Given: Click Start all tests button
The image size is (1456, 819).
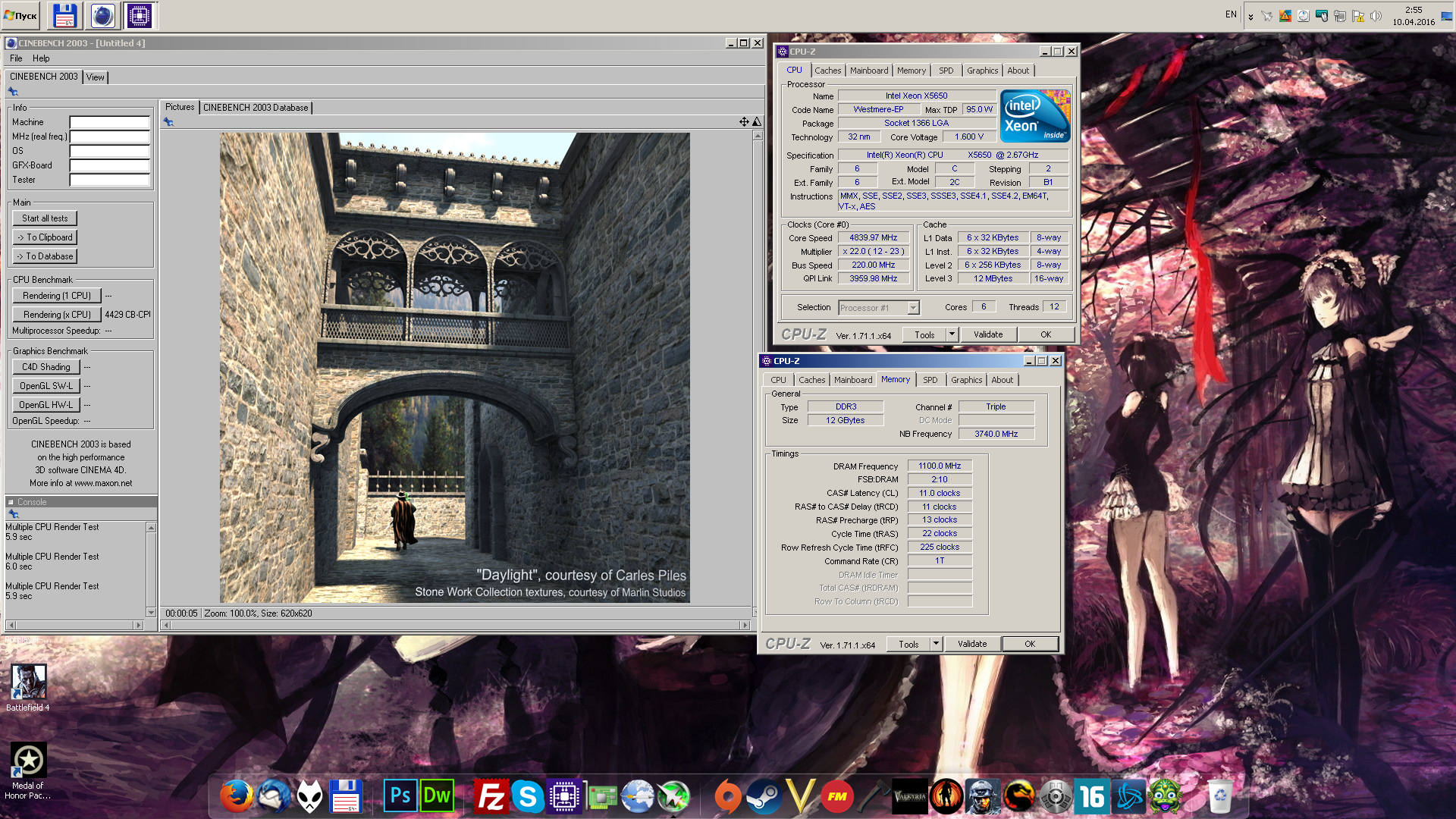Looking at the screenshot, I should pos(45,218).
